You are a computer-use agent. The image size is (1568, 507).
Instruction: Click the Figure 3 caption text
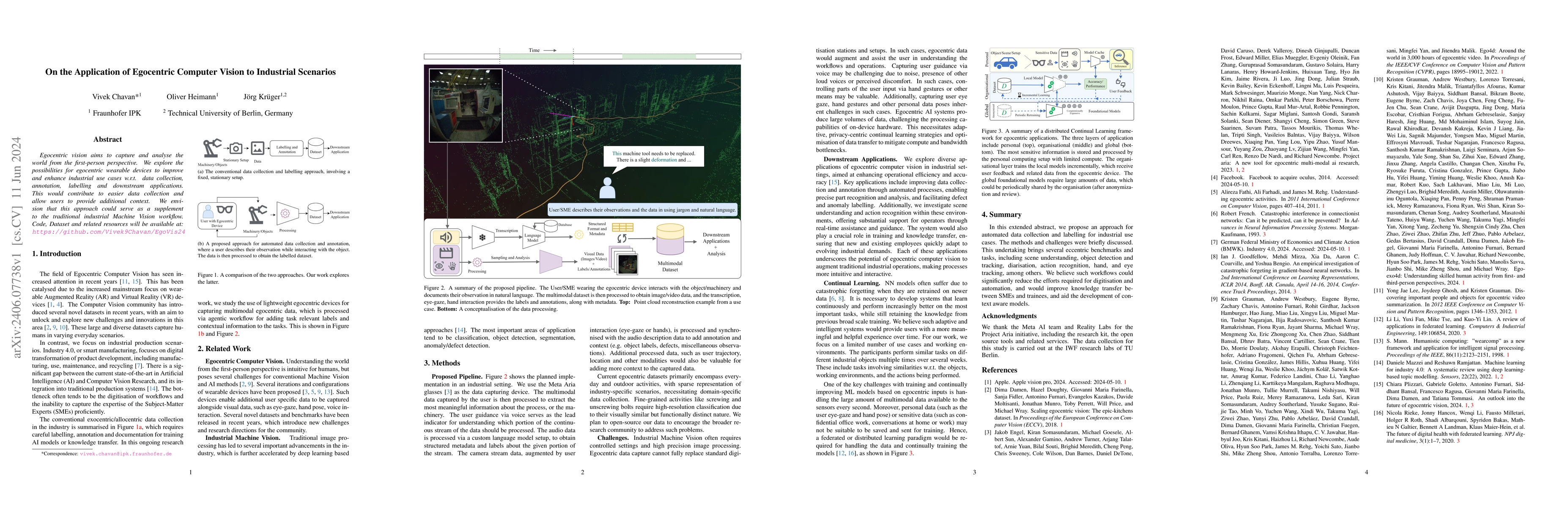pos(1057,162)
